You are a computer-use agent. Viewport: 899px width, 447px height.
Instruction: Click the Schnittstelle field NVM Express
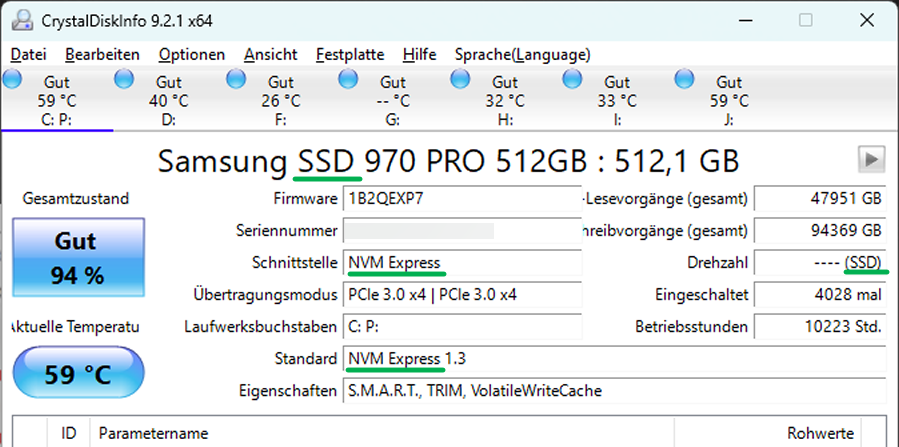462,263
